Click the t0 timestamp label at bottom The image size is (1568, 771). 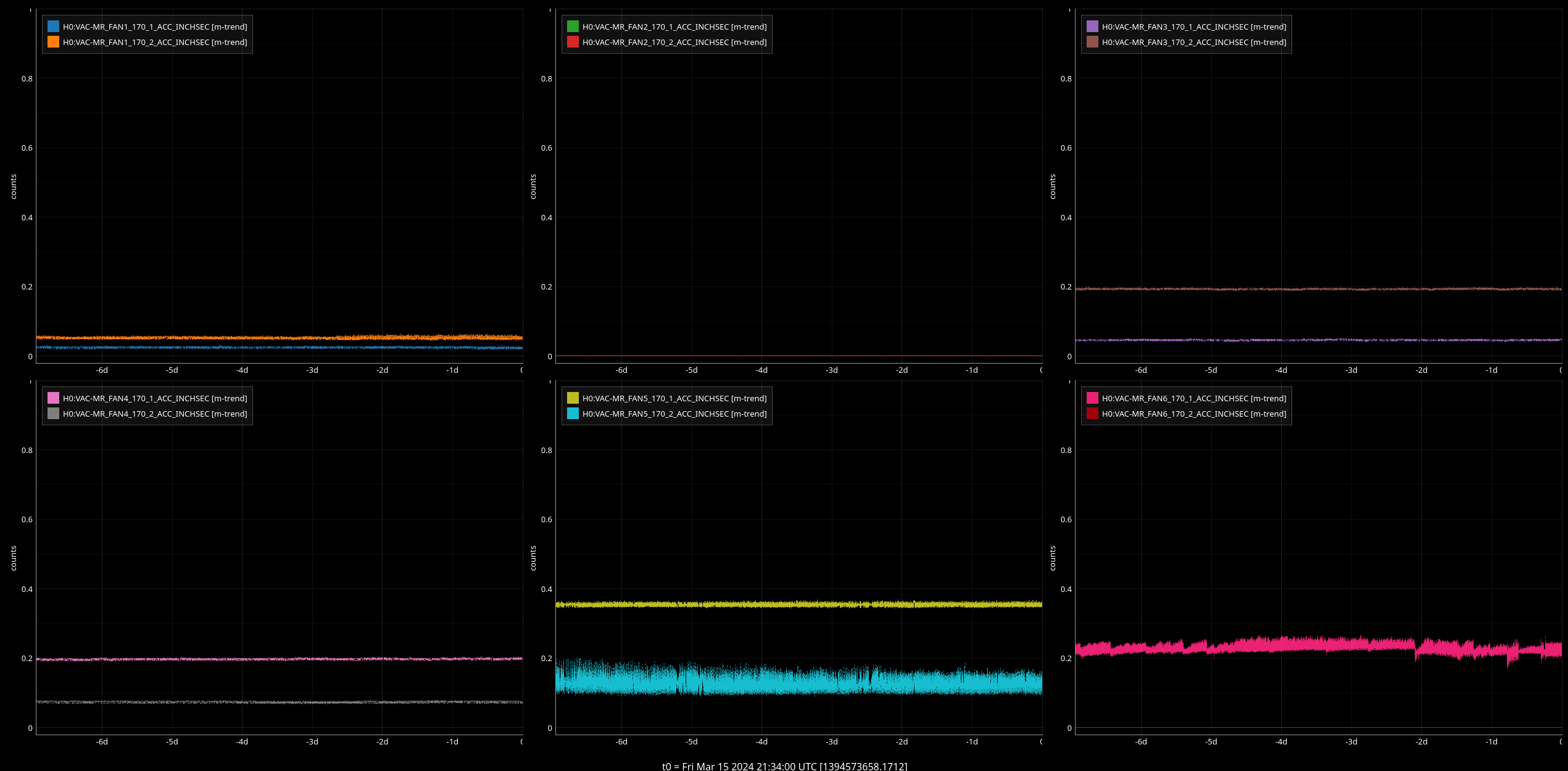pos(784,766)
